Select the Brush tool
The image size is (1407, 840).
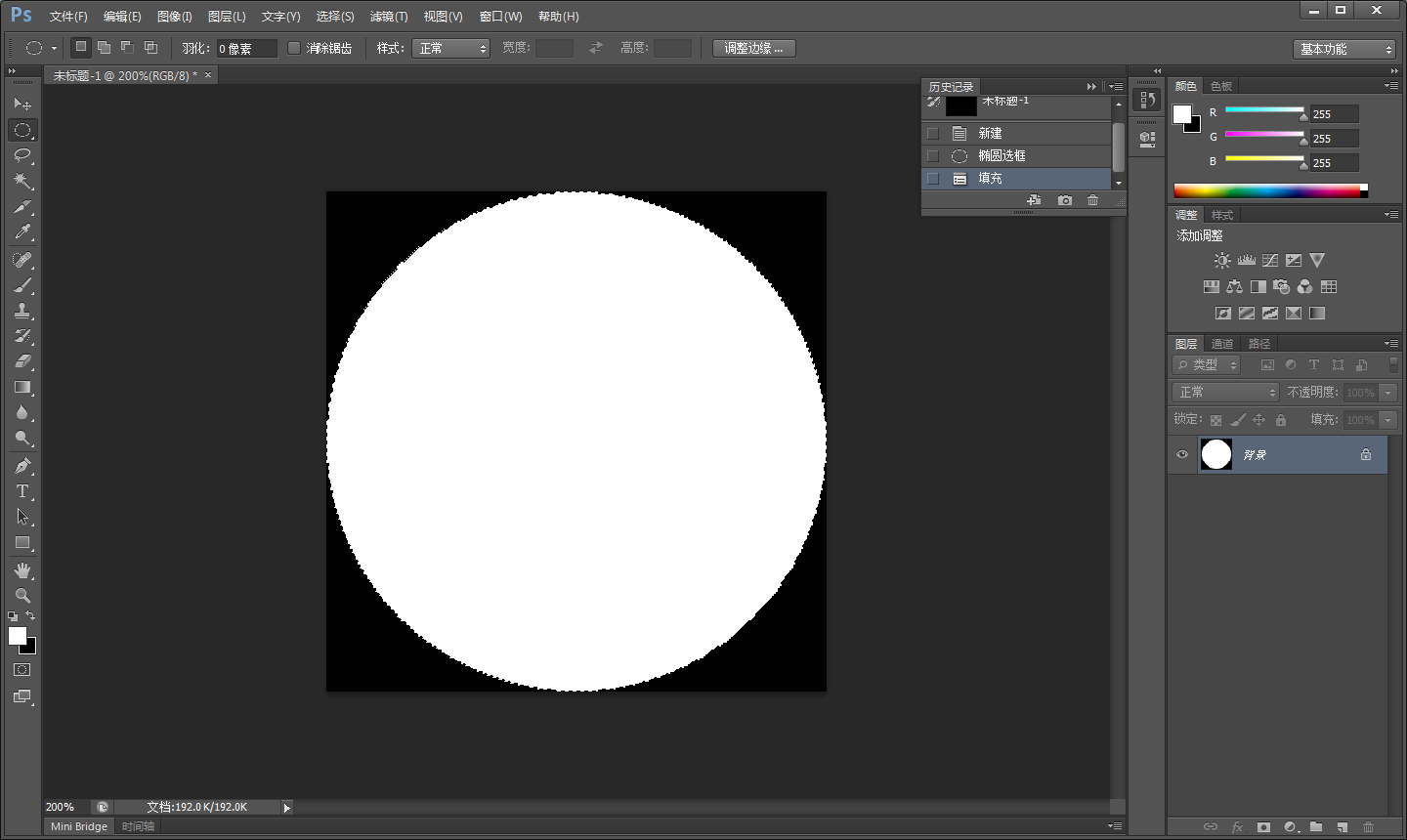pyautogui.click(x=22, y=285)
